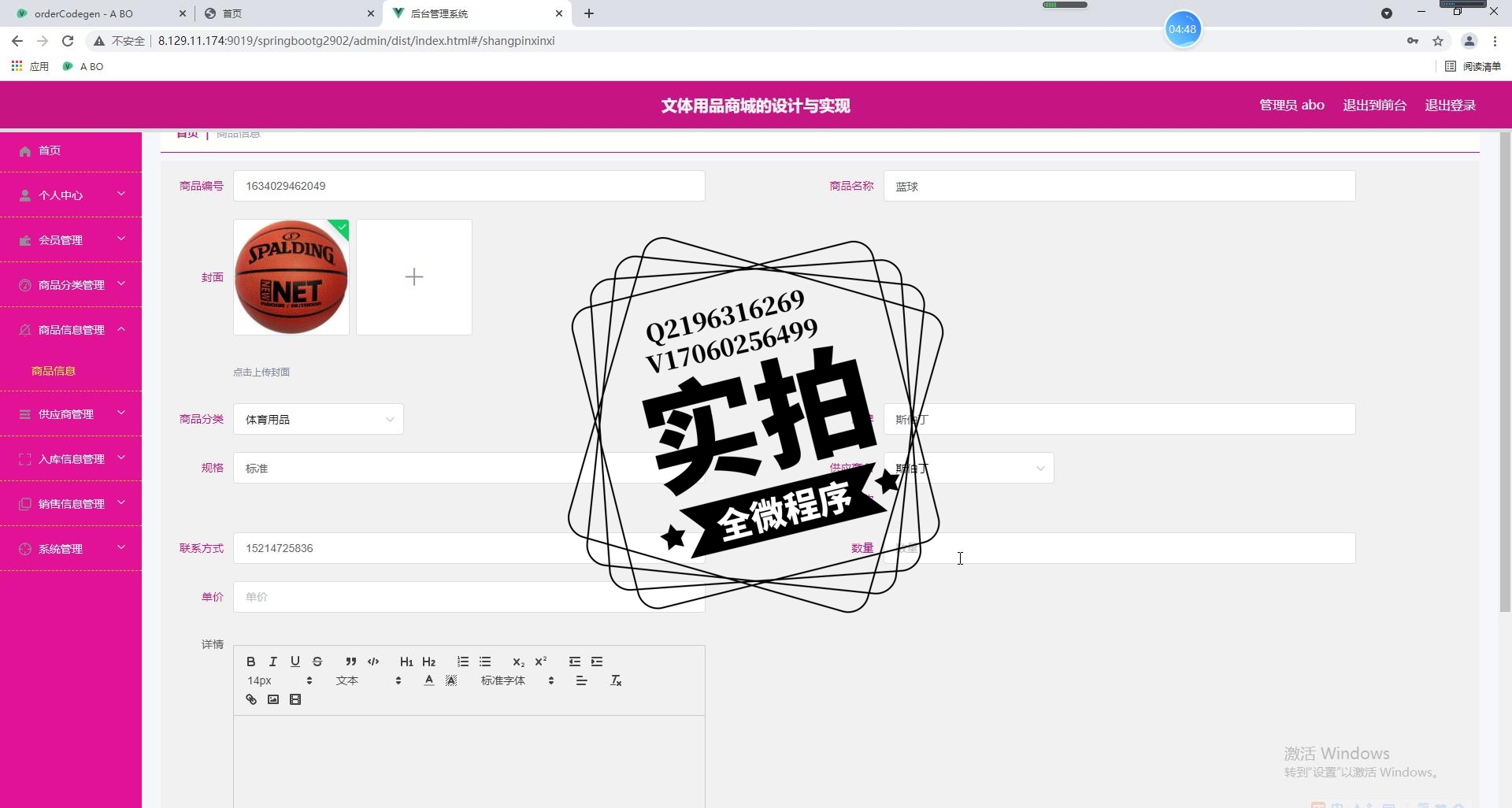1512x808 pixels.
Task: Toggle strikethrough formatting in editor
Action: pos(317,662)
